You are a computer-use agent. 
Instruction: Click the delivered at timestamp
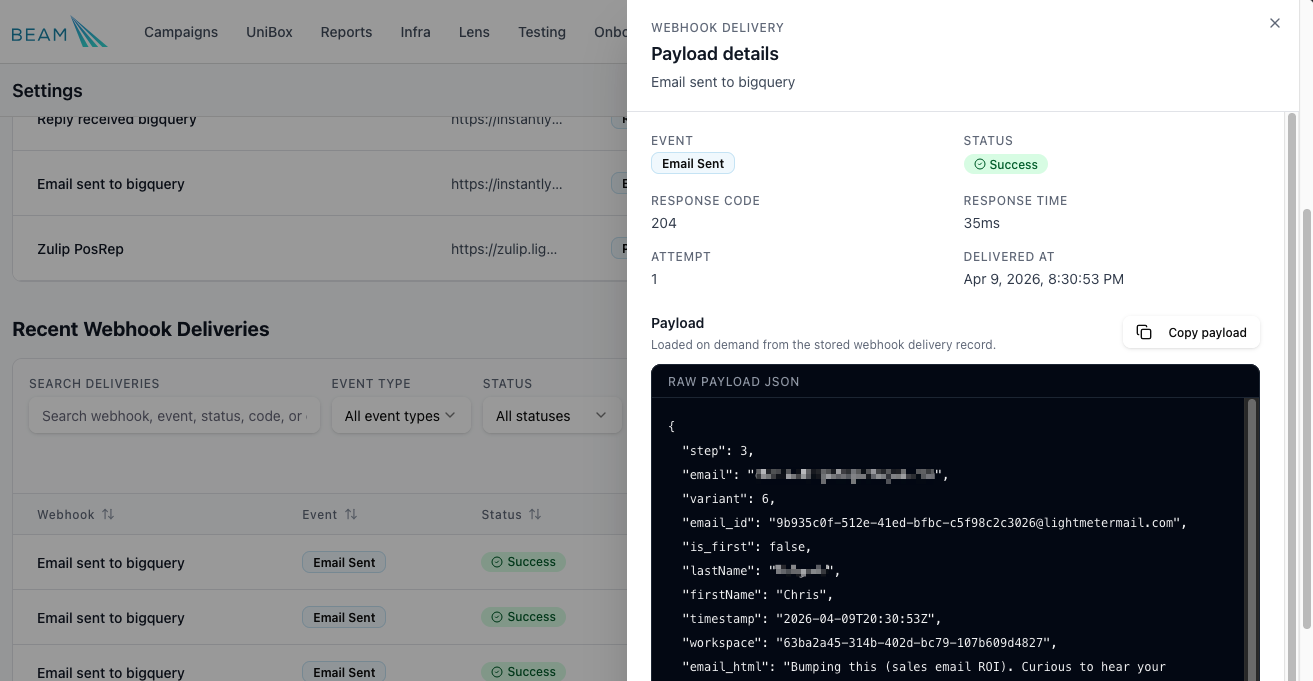1044,279
